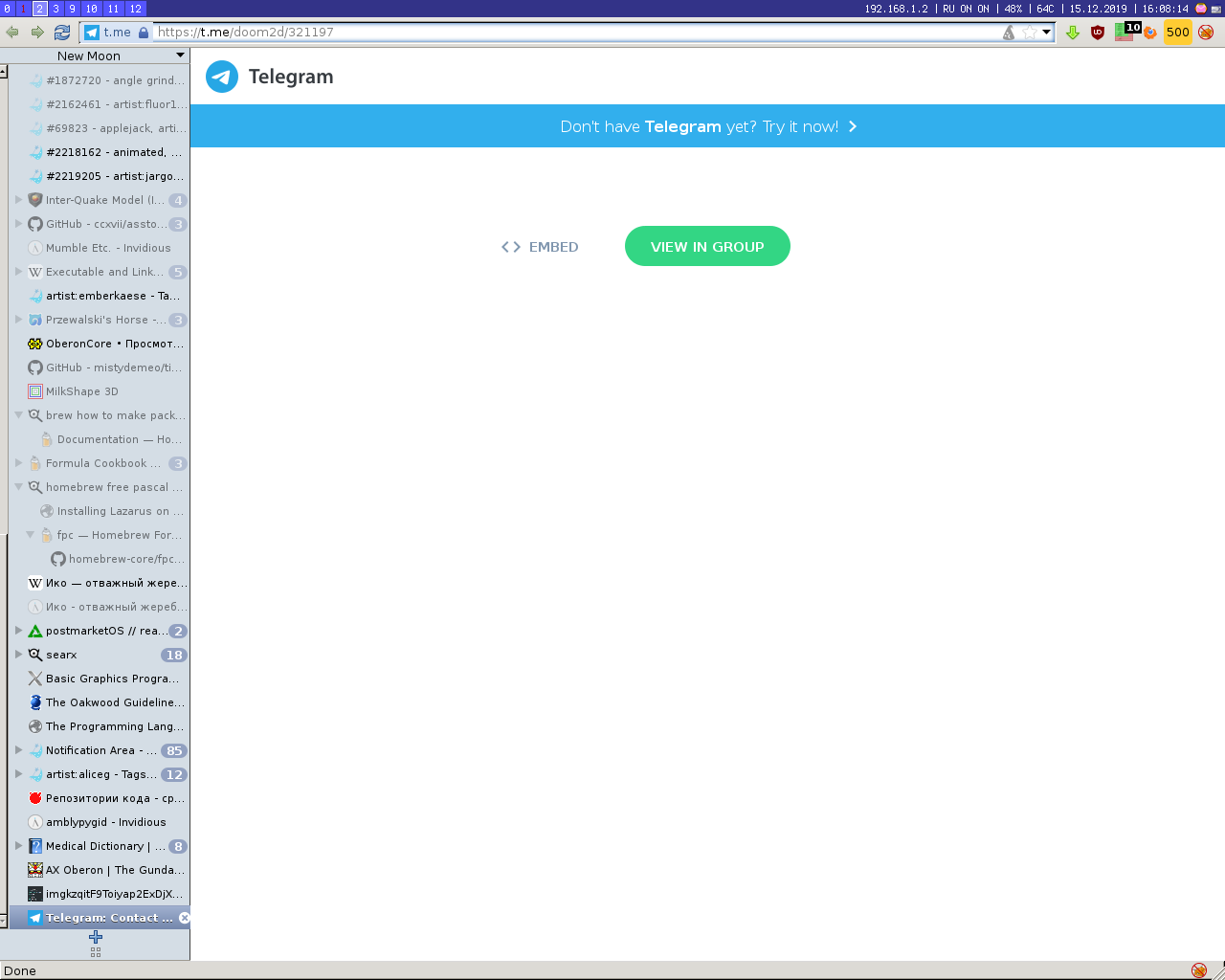
Task: Open the New Moon sidebar dropdown
Action: point(180,56)
